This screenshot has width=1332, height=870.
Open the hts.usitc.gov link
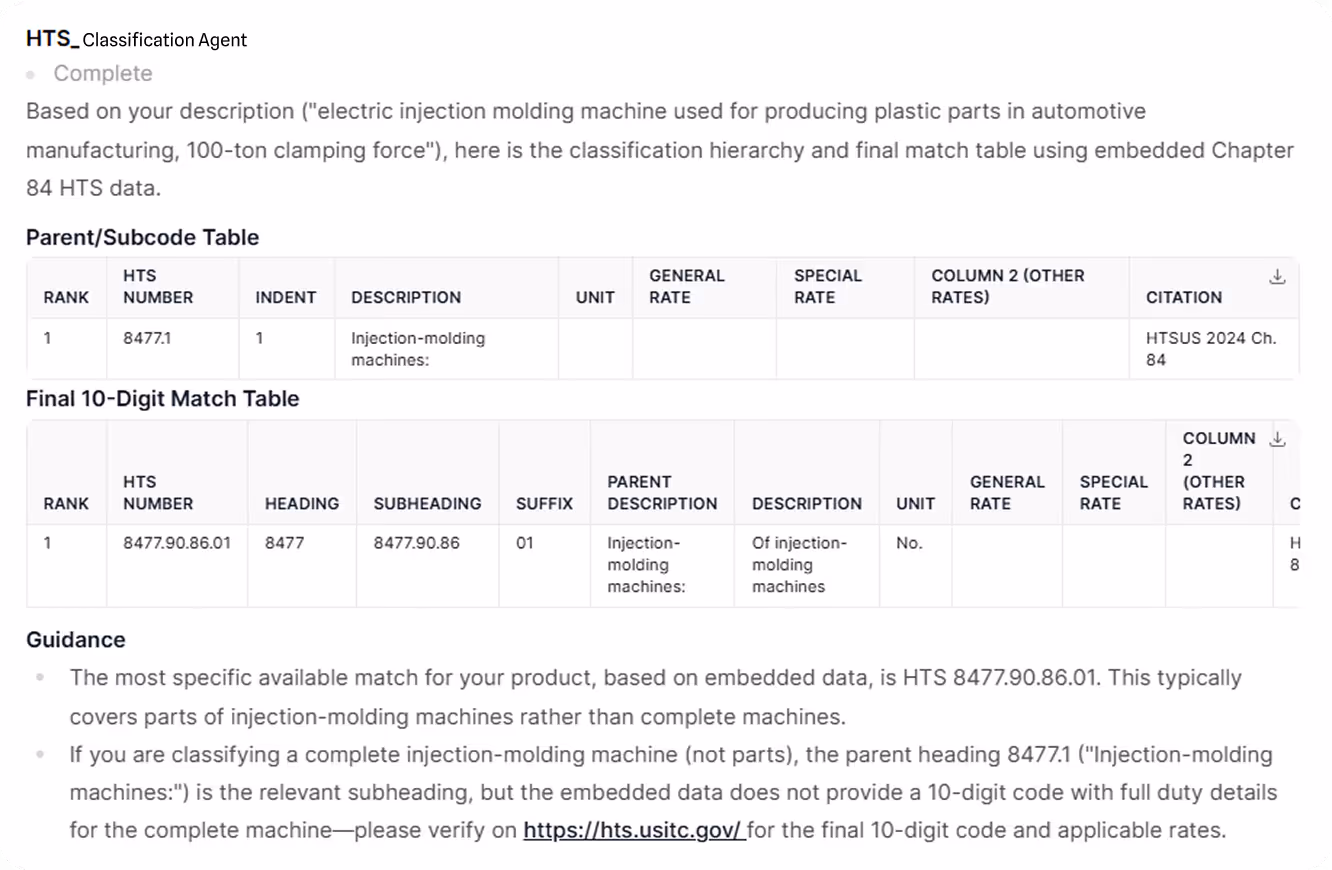coord(634,830)
